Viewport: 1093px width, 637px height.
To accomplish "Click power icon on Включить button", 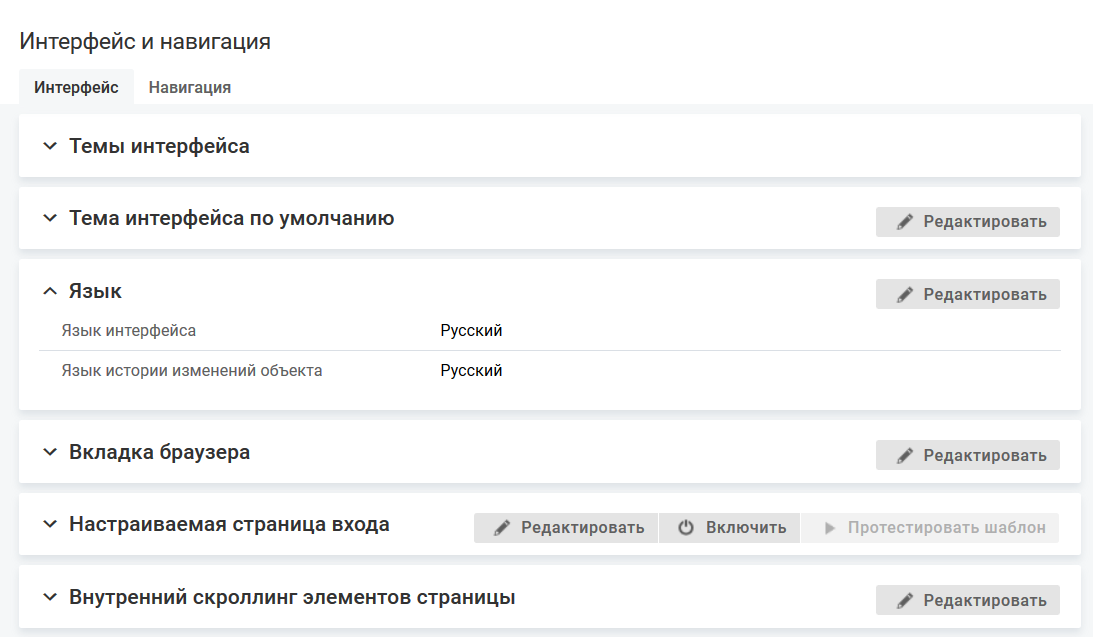I will coord(686,528).
